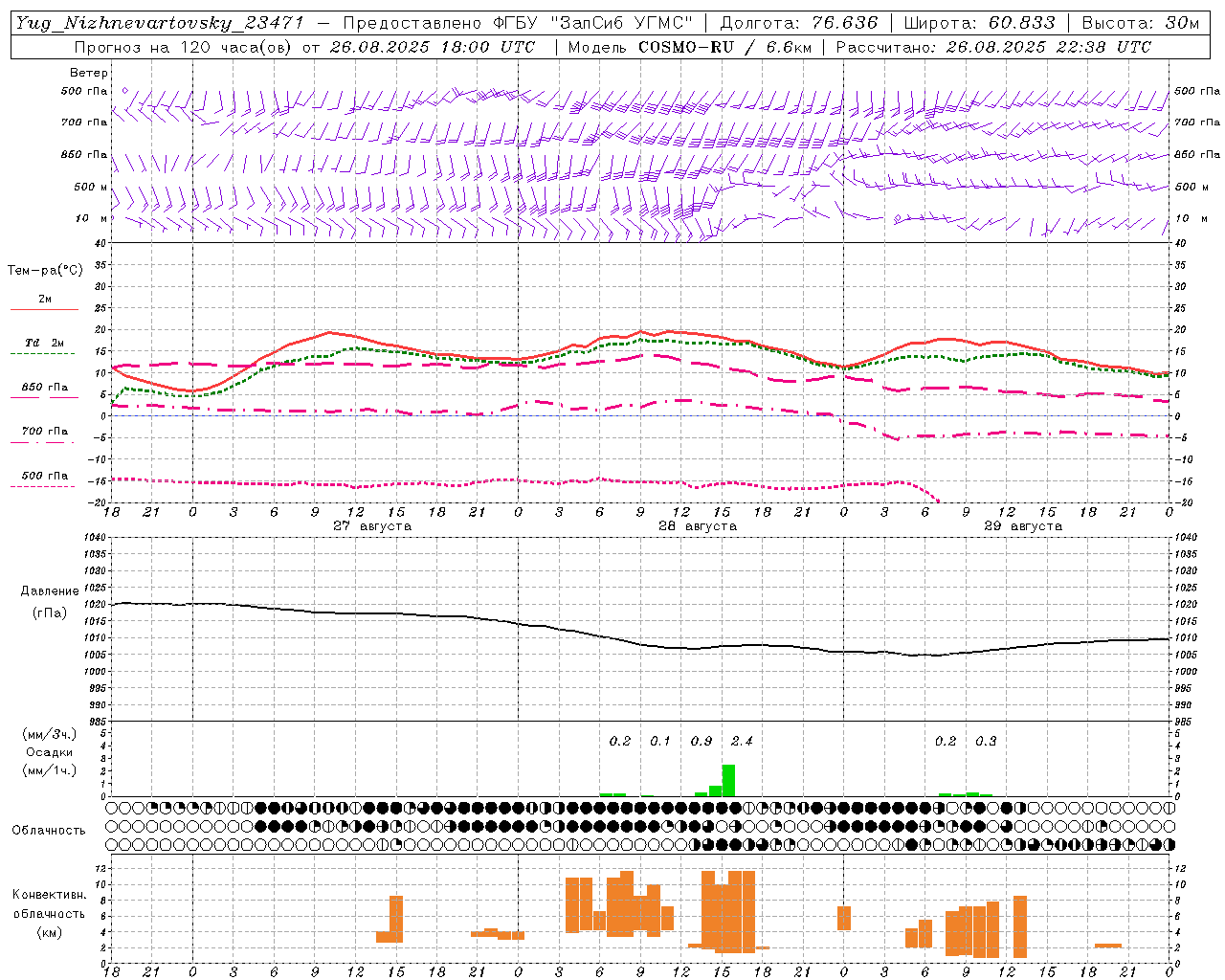The width and height of the screenshot is (1225, 980).
Task: Click the Облачность row label
Action: 49,831
